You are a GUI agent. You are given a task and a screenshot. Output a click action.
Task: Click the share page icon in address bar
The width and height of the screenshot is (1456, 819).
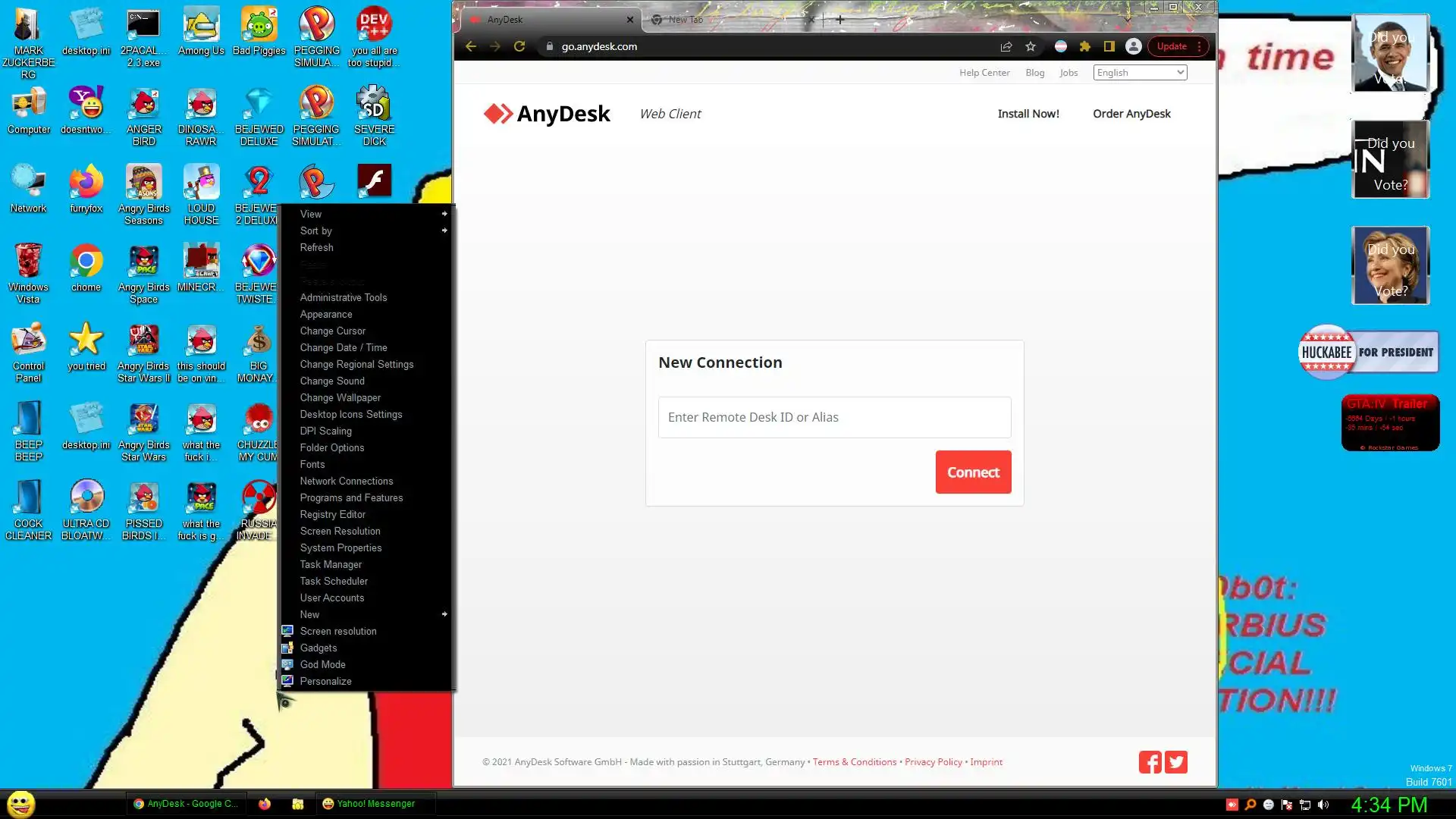(x=1006, y=46)
